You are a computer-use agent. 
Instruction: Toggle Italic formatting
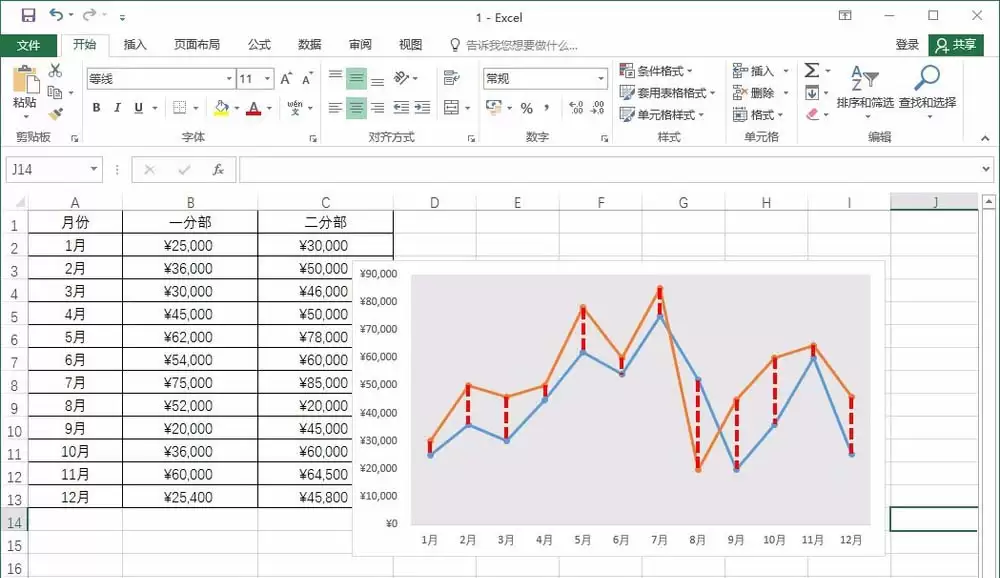[x=117, y=107]
